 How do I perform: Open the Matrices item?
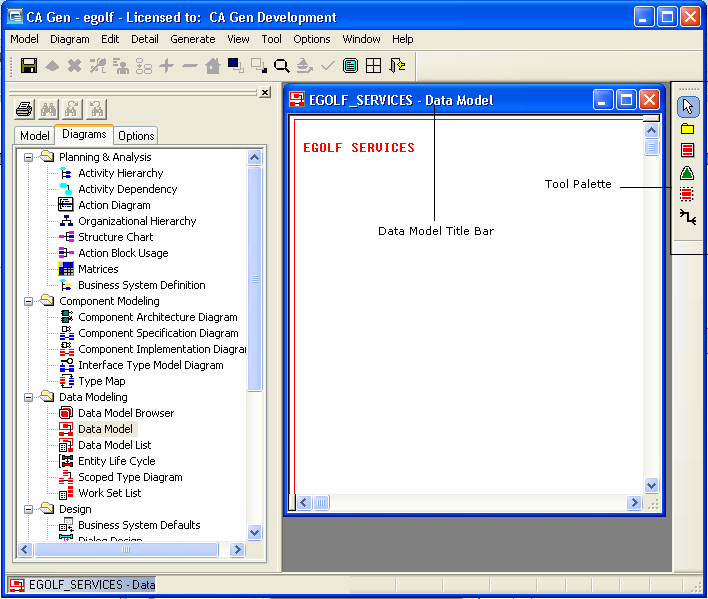[x=98, y=269]
